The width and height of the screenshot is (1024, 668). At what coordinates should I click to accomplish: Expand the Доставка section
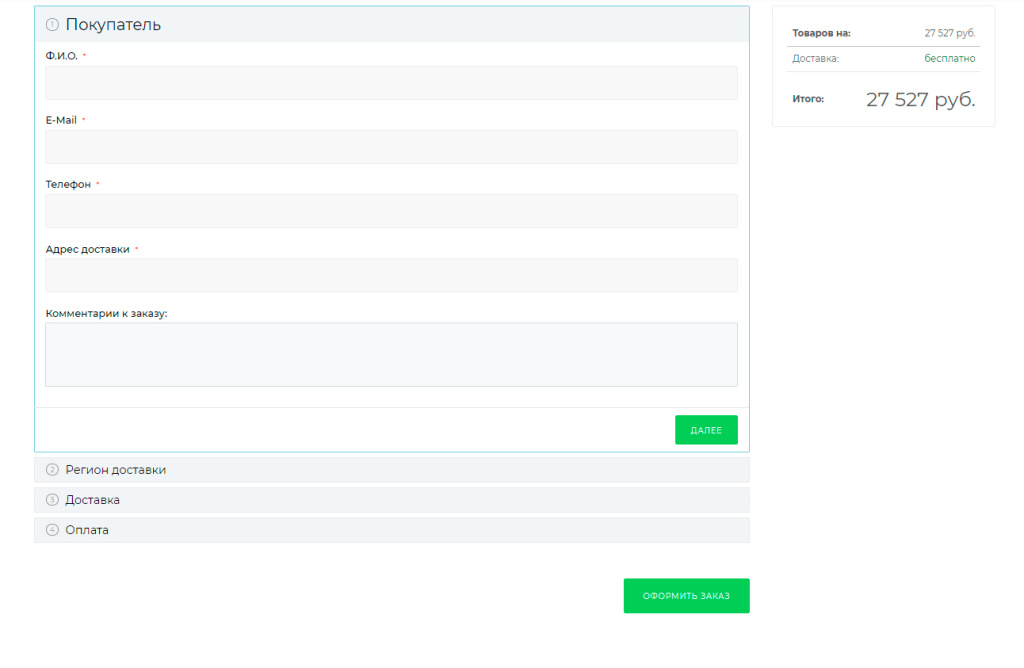point(93,500)
